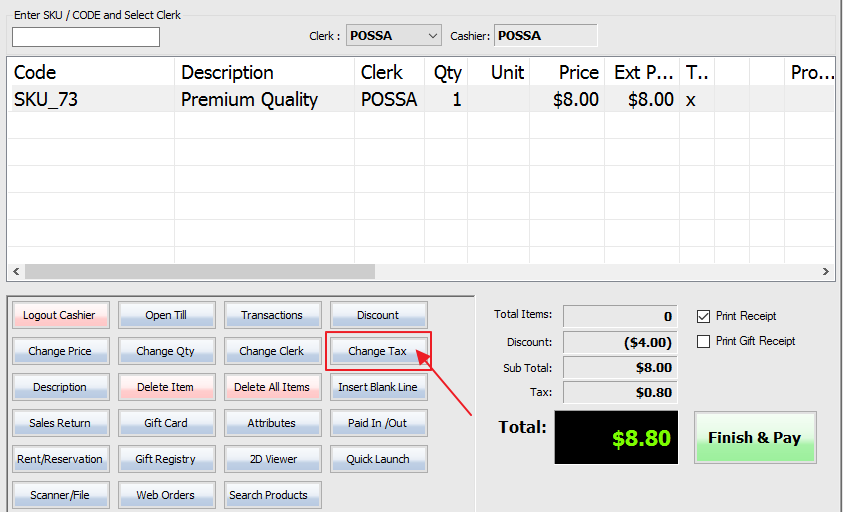Viewport: 843px width, 512px height.
Task: Click the quantity 1 cell
Action: click(446, 99)
